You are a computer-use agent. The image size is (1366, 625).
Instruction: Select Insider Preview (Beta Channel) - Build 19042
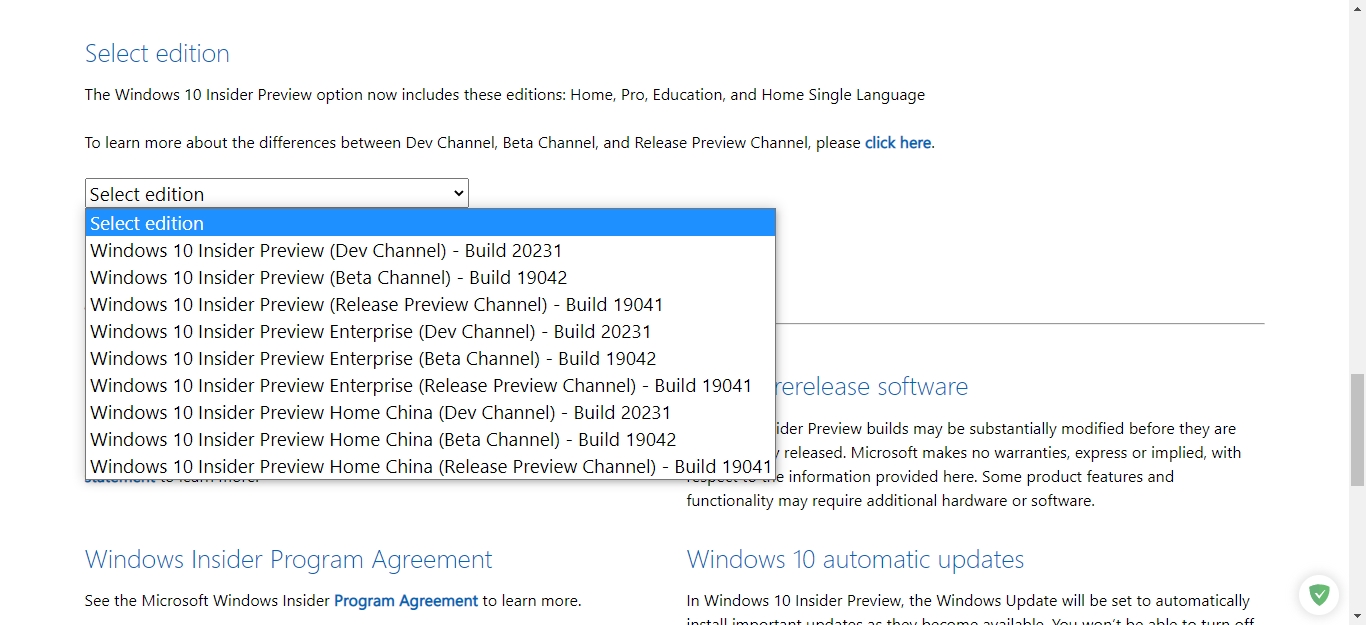tap(430, 277)
